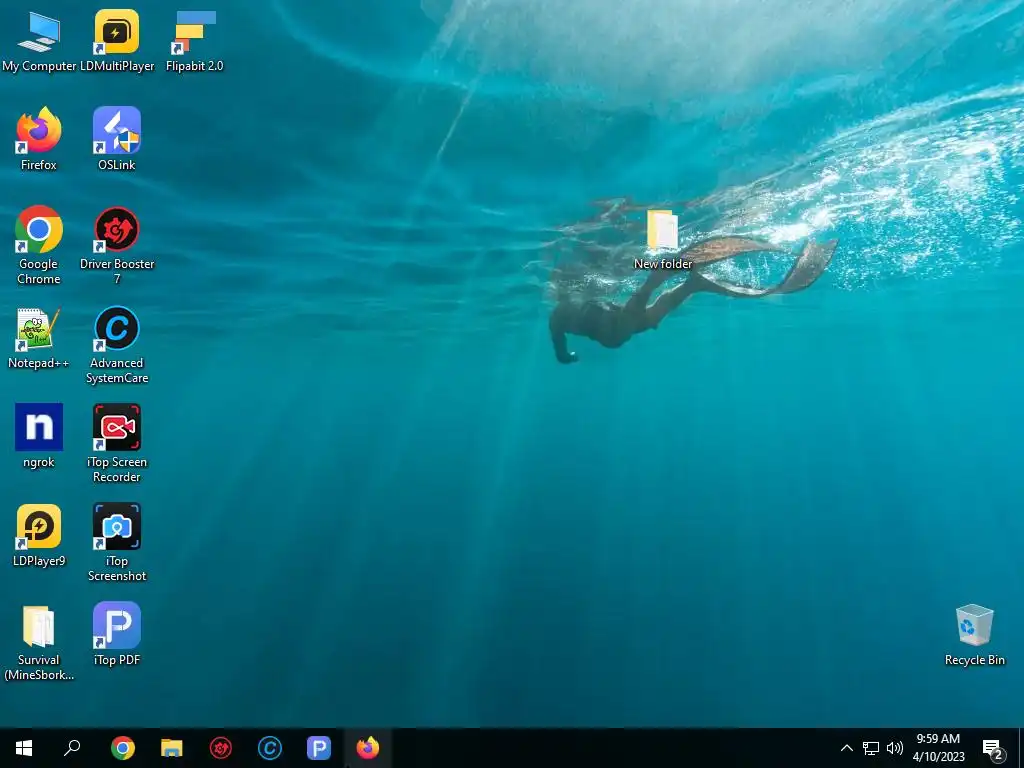Open the volume control tray icon

coord(895,748)
